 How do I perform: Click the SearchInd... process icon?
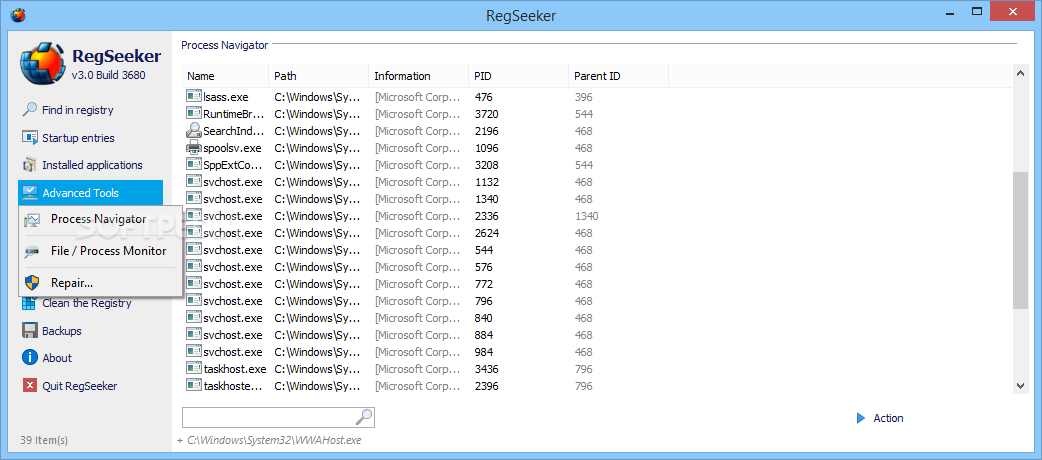(193, 131)
